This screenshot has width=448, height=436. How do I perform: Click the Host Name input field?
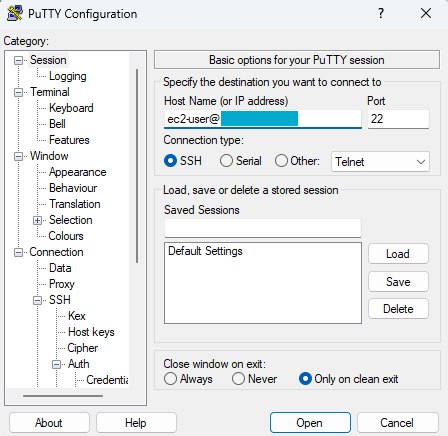point(263,119)
